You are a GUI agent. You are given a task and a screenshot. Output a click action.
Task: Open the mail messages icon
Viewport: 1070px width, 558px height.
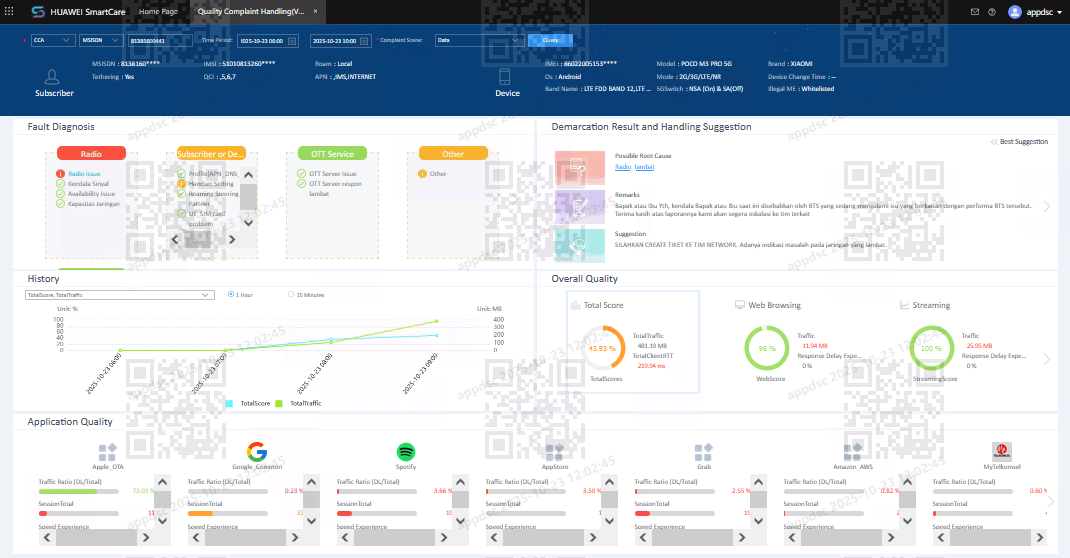974,12
